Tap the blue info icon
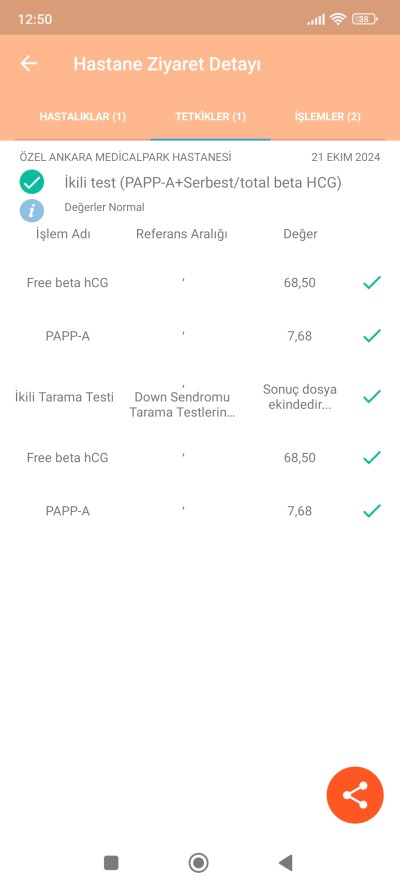This screenshot has width=400, height=888. point(32,210)
